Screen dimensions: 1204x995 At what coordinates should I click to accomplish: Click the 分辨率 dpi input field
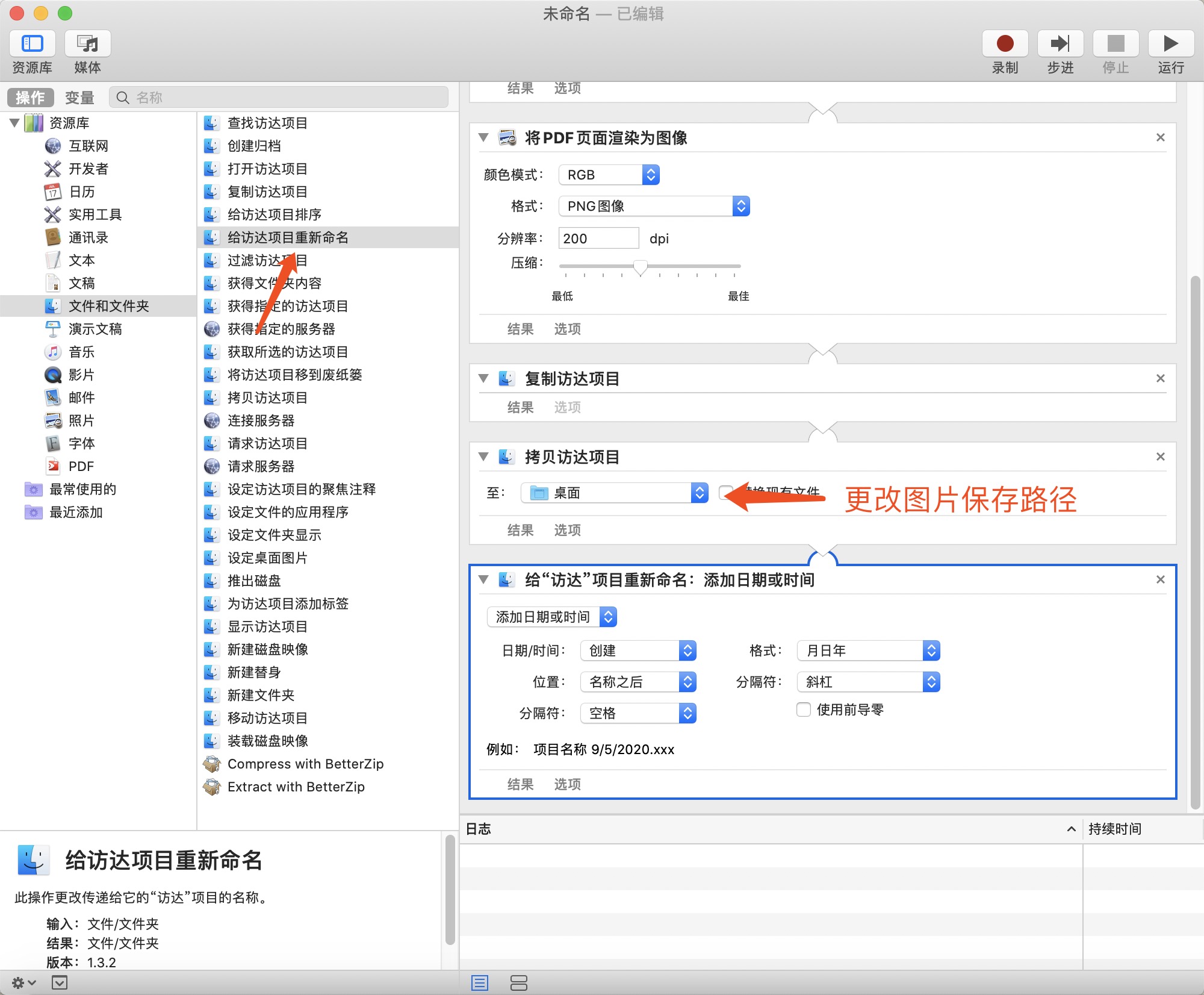click(598, 238)
